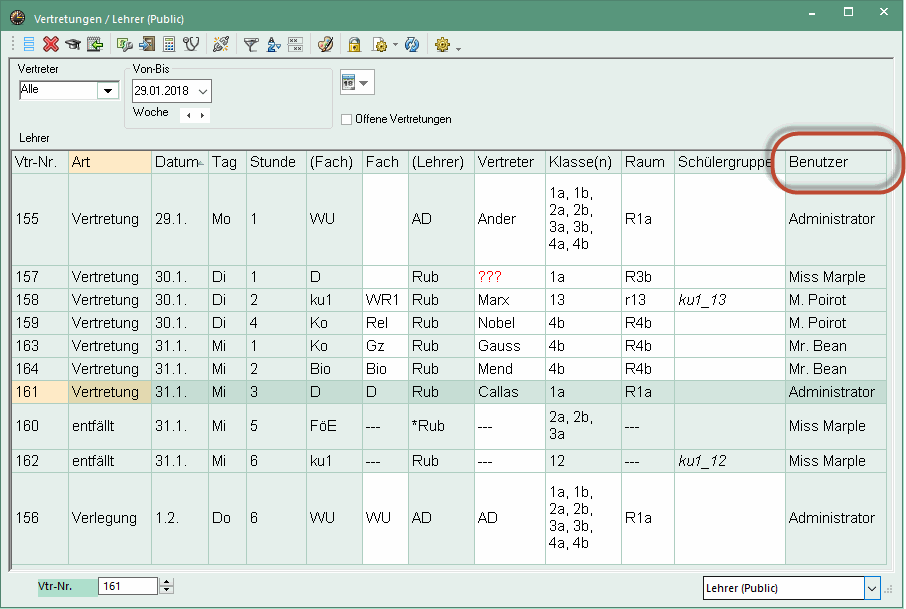Open the Vertreter combo text field 'Alle'
The width and height of the screenshot is (906, 609).
pyautogui.click(x=58, y=90)
